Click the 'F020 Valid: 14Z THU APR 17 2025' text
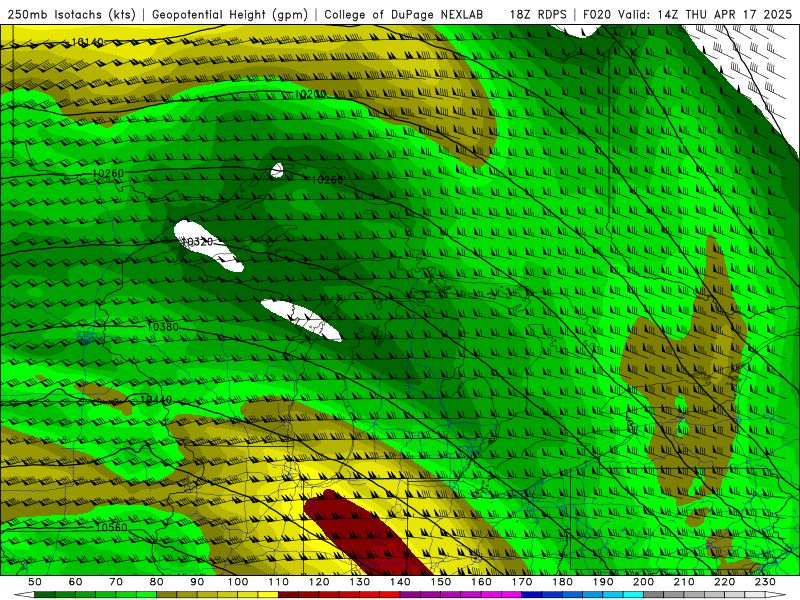This screenshot has height=600, width=800. pos(687,14)
